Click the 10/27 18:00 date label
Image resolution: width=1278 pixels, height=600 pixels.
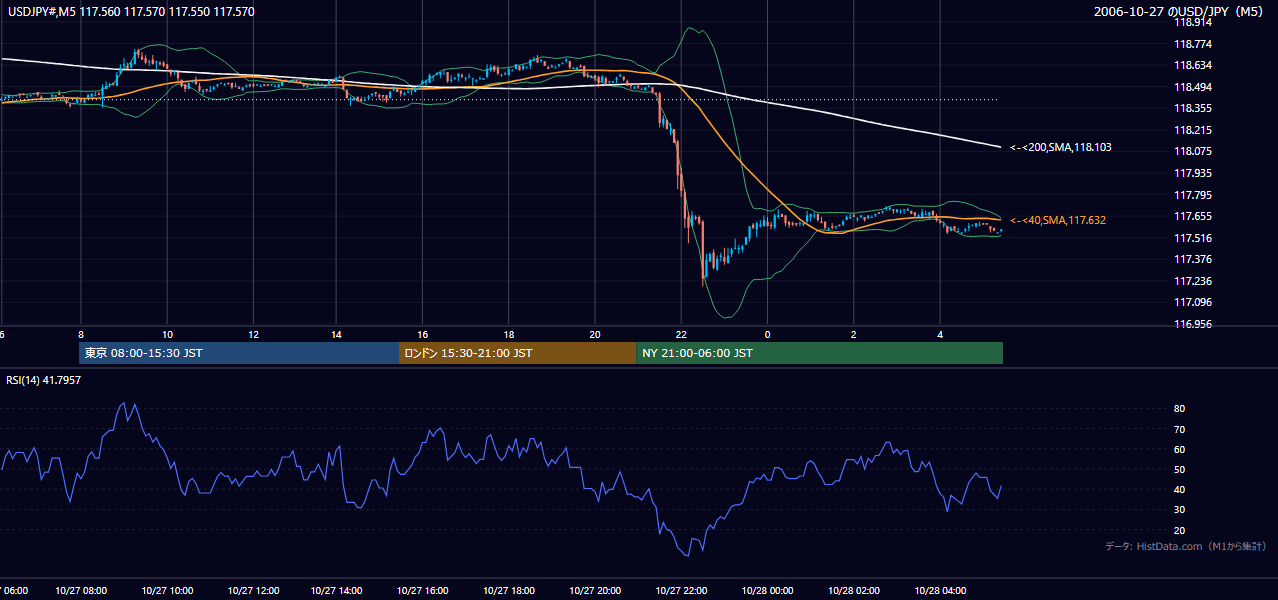(509, 591)
